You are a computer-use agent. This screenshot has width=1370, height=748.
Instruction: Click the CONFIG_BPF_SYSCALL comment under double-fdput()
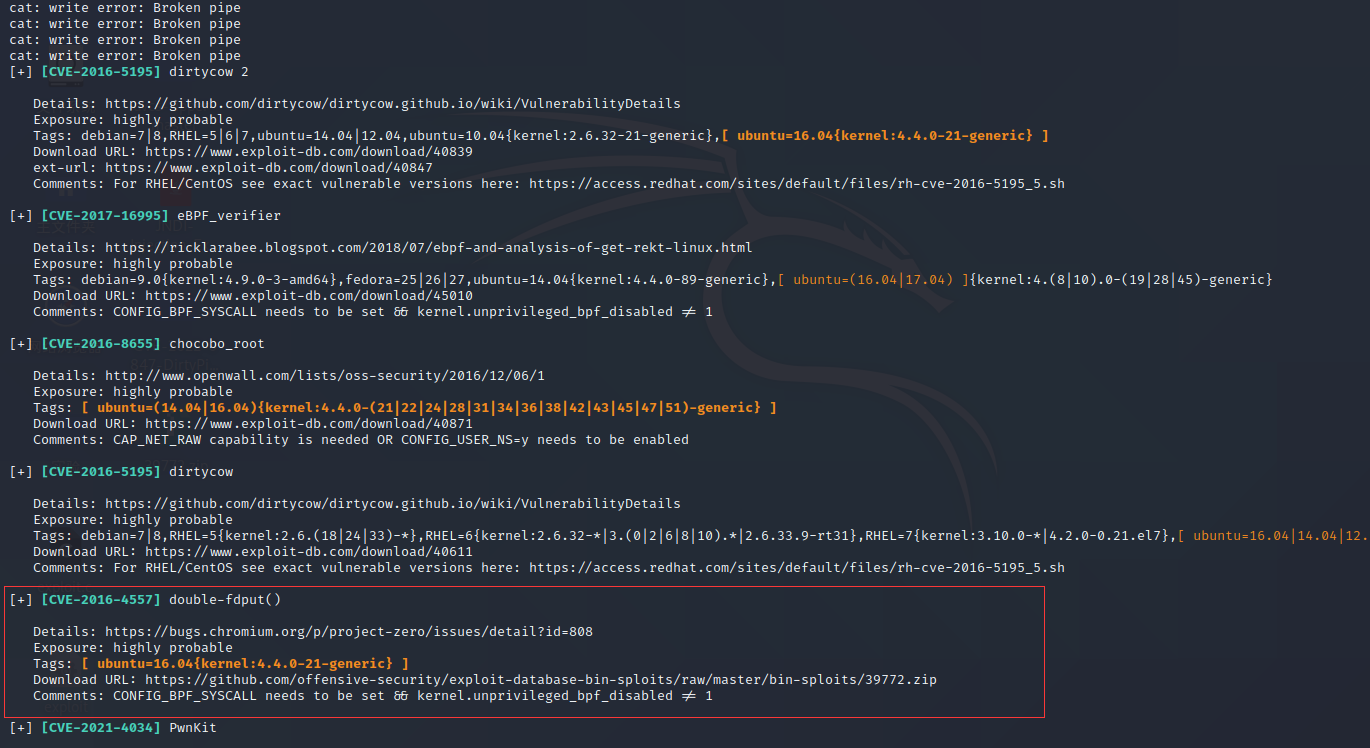point(413,696)
